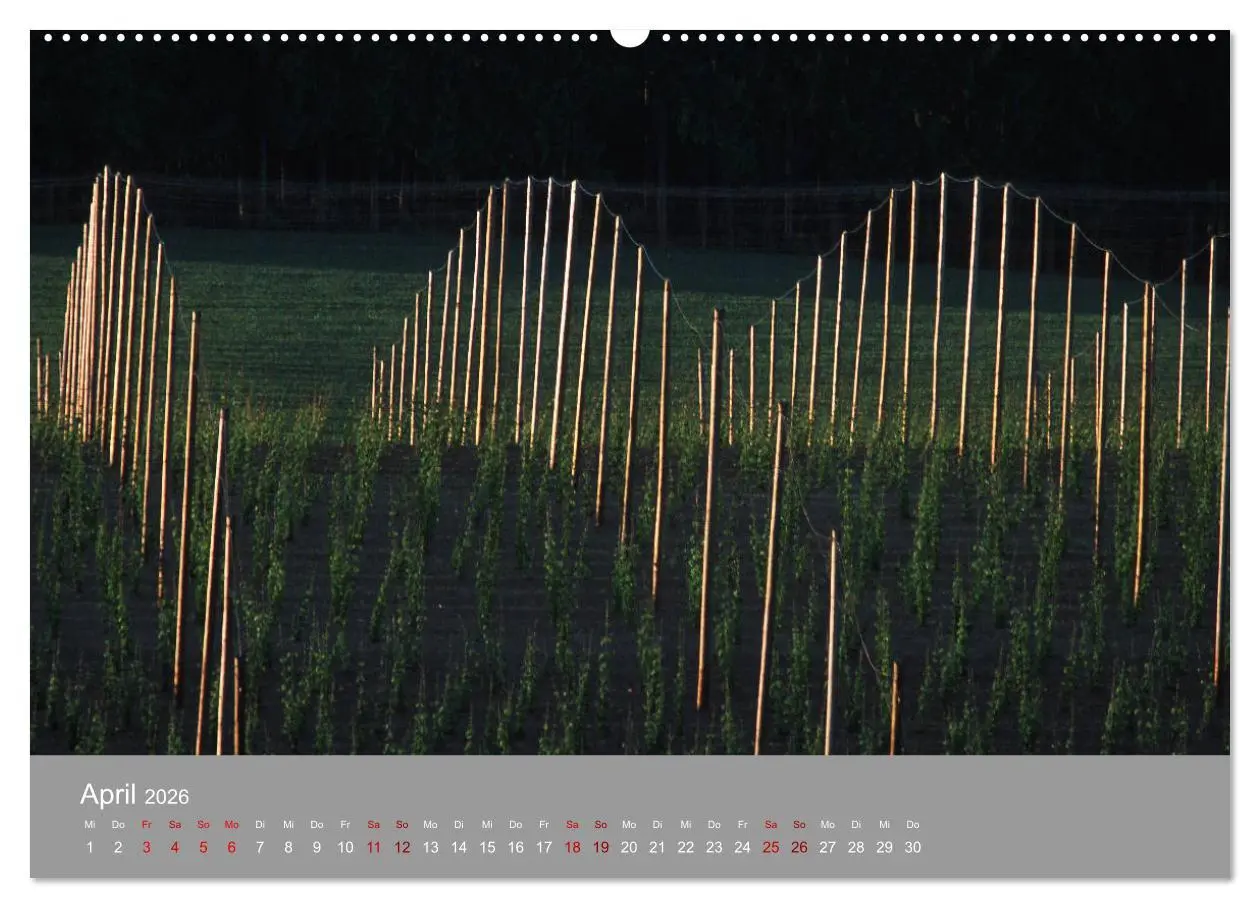
Task: Pick Saturday date 25
Action: pyautogui.click(x=771, y=847)
